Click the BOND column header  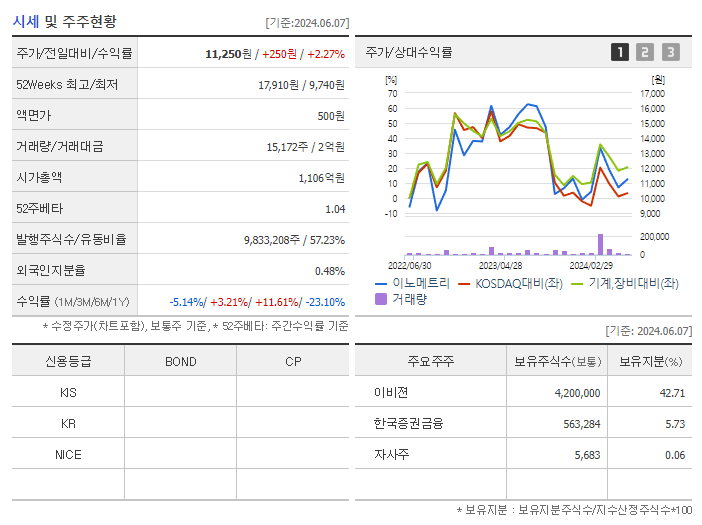pos(181,362)
